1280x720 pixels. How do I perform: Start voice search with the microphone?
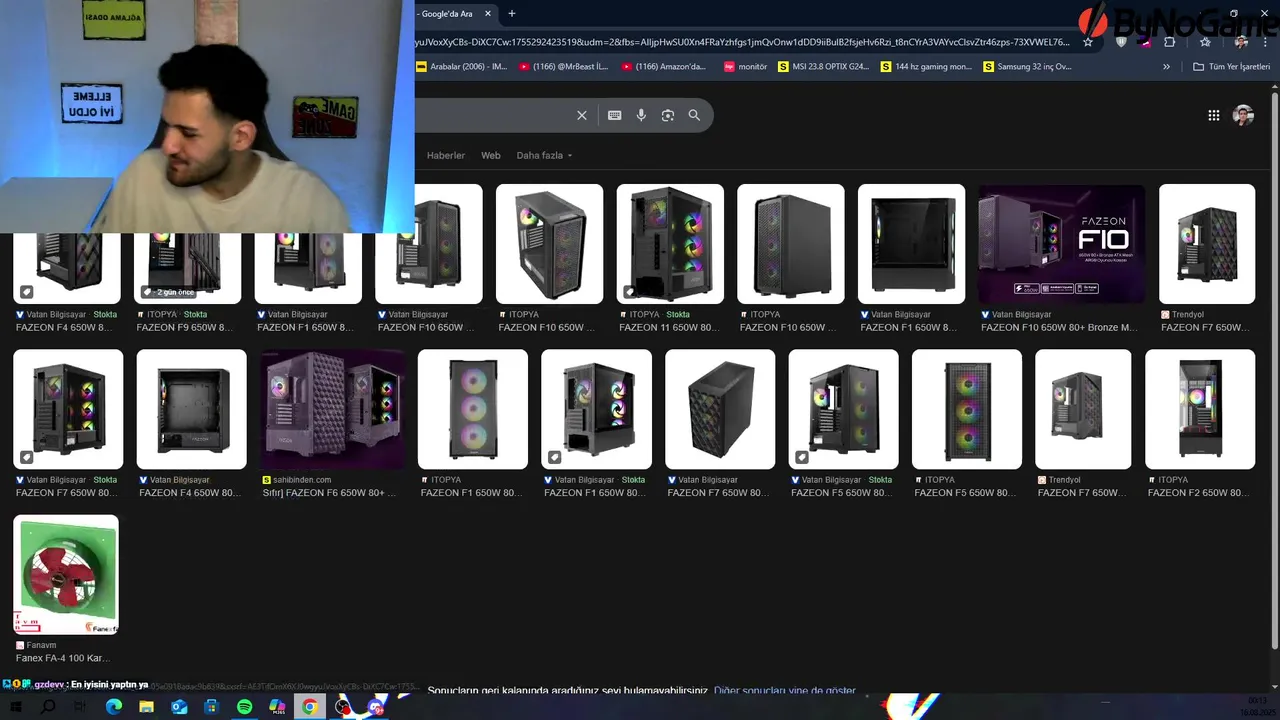point(641,115)
